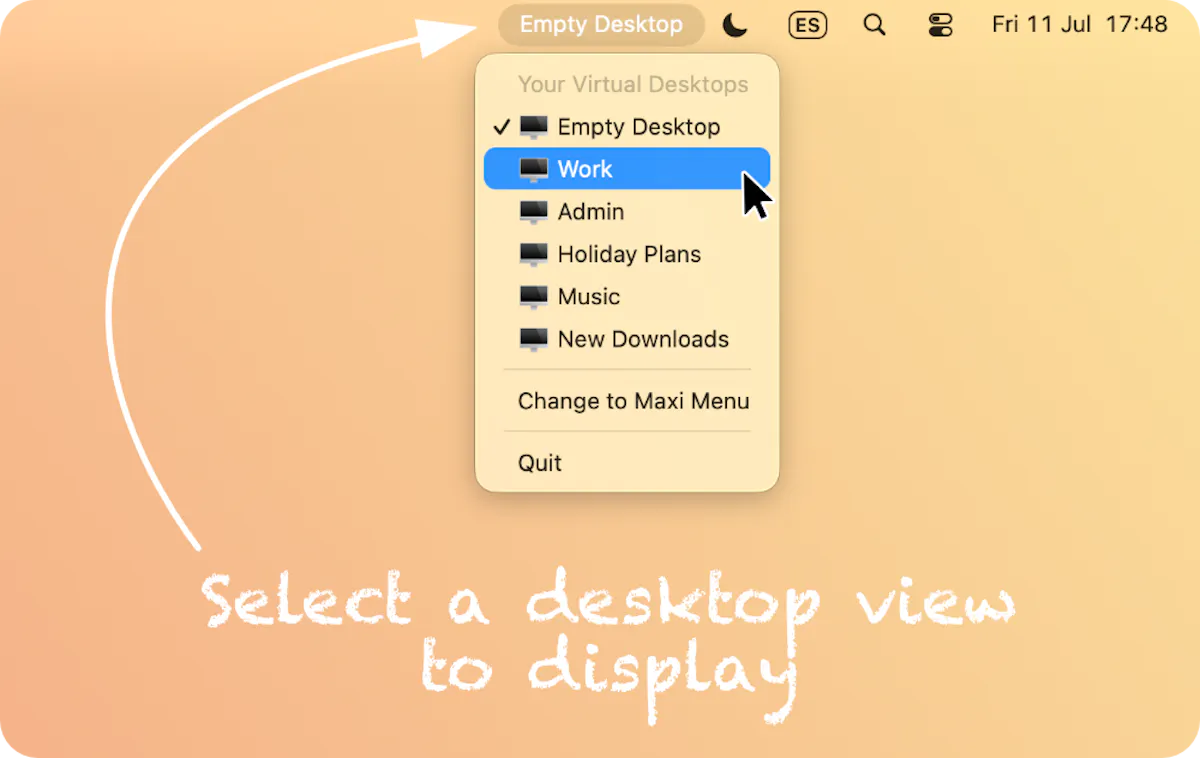Select the checked Empty Desktop menu entry
The image size is (1200, 758).
(627, 127)
